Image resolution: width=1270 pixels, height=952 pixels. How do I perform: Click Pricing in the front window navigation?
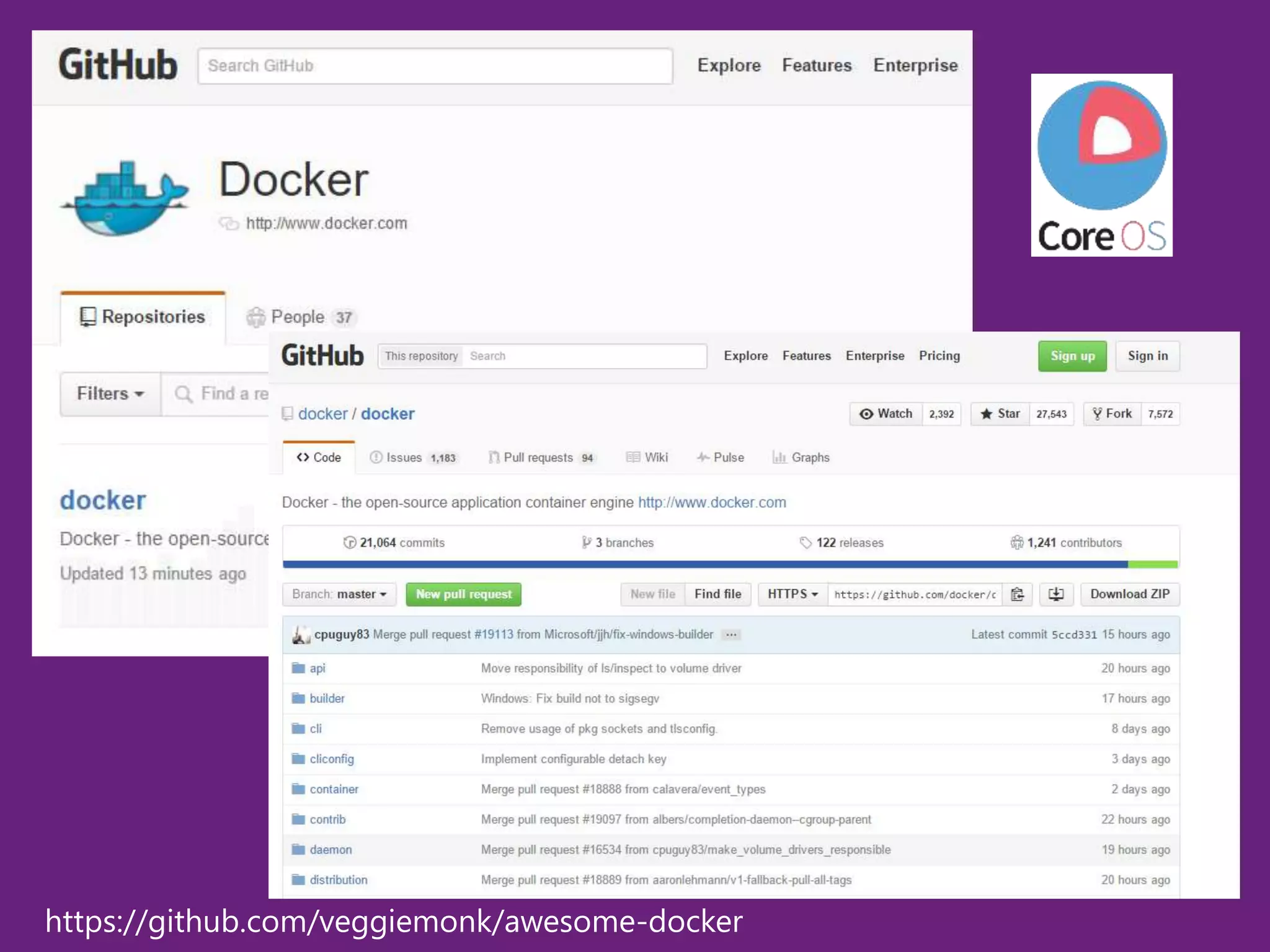(939, 356)
